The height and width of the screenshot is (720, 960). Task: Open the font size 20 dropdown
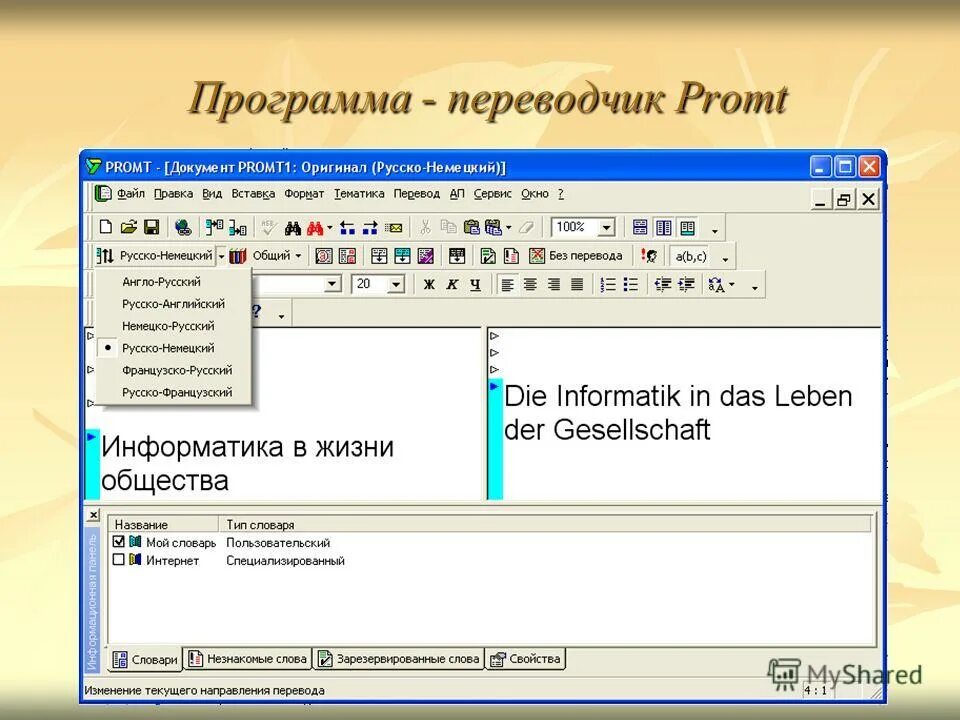pyautogui.click(x=396, y=285)
